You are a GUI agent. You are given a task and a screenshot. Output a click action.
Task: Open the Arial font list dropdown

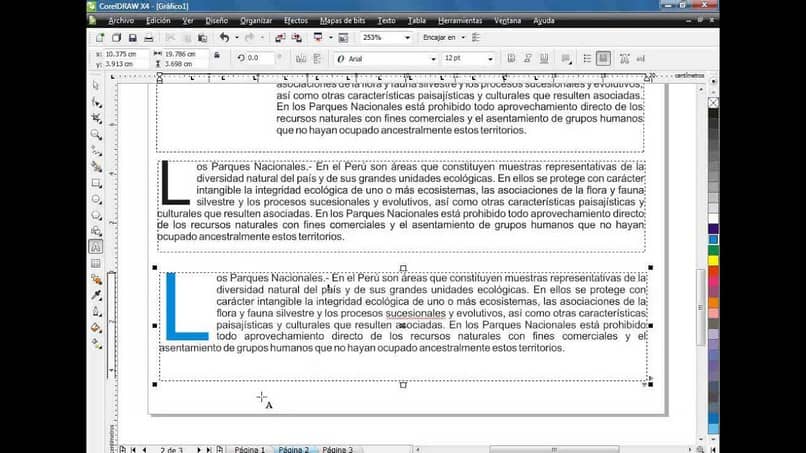tap(433, 59)
